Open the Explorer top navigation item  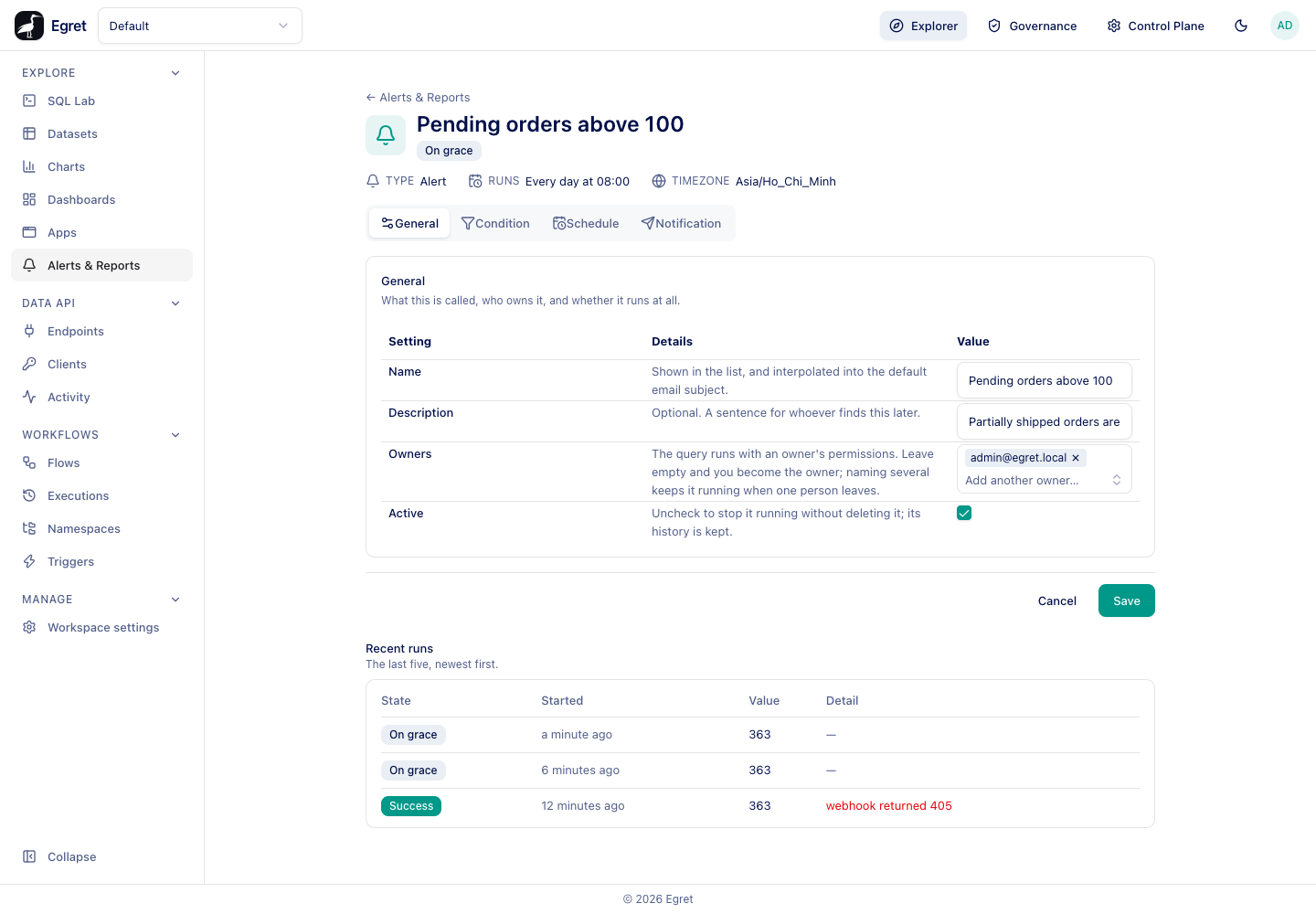point(923,26)
